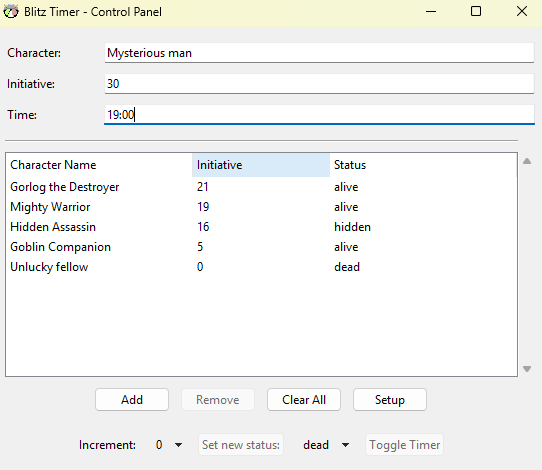Sort by the Initiative column header
Screen dimensions: 542x470
[261, 165]
